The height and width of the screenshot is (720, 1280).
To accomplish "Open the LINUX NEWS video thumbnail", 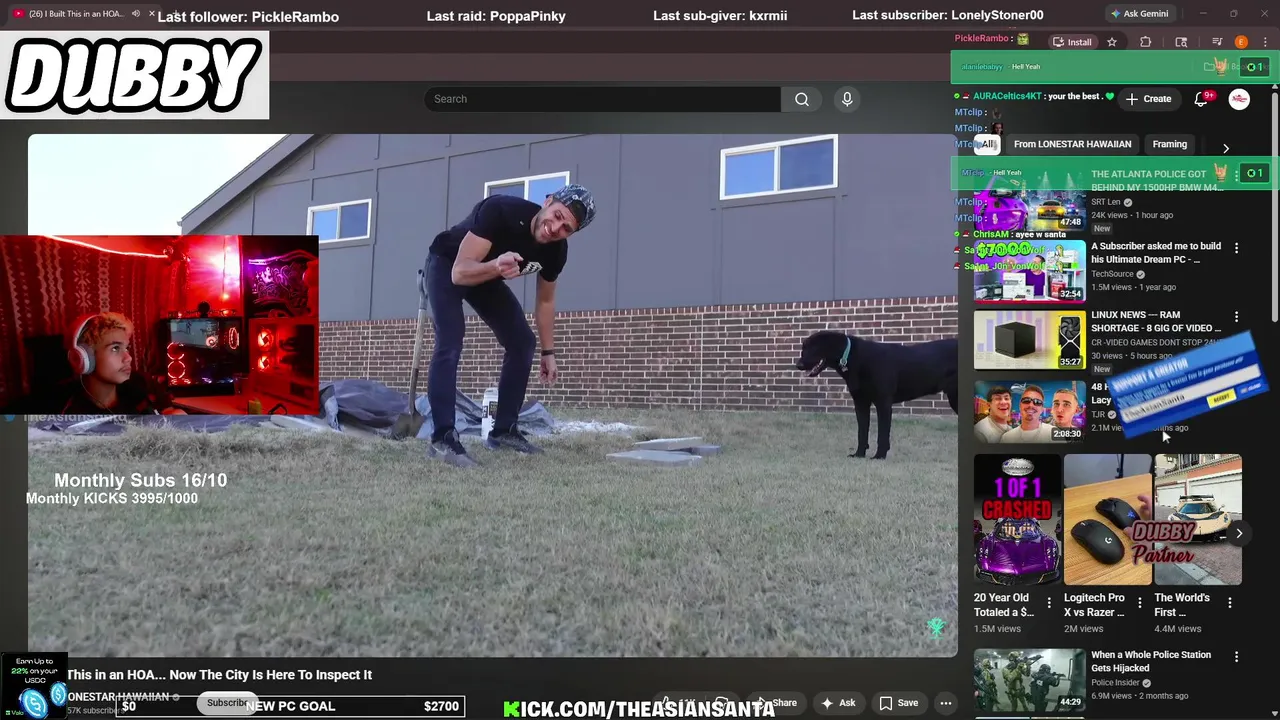I will 1029,340.
